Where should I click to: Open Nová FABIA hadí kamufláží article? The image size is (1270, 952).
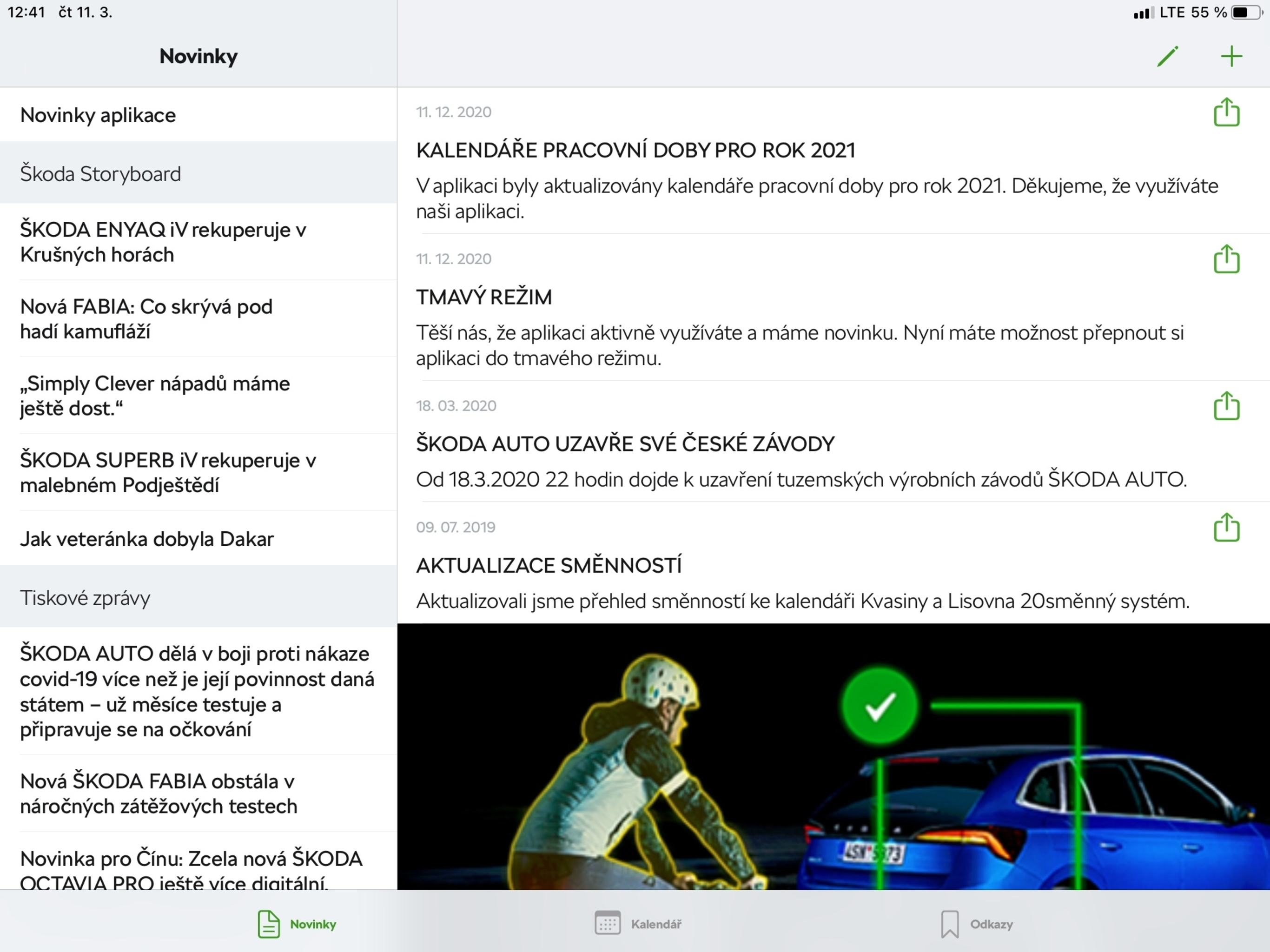point(198,319)
